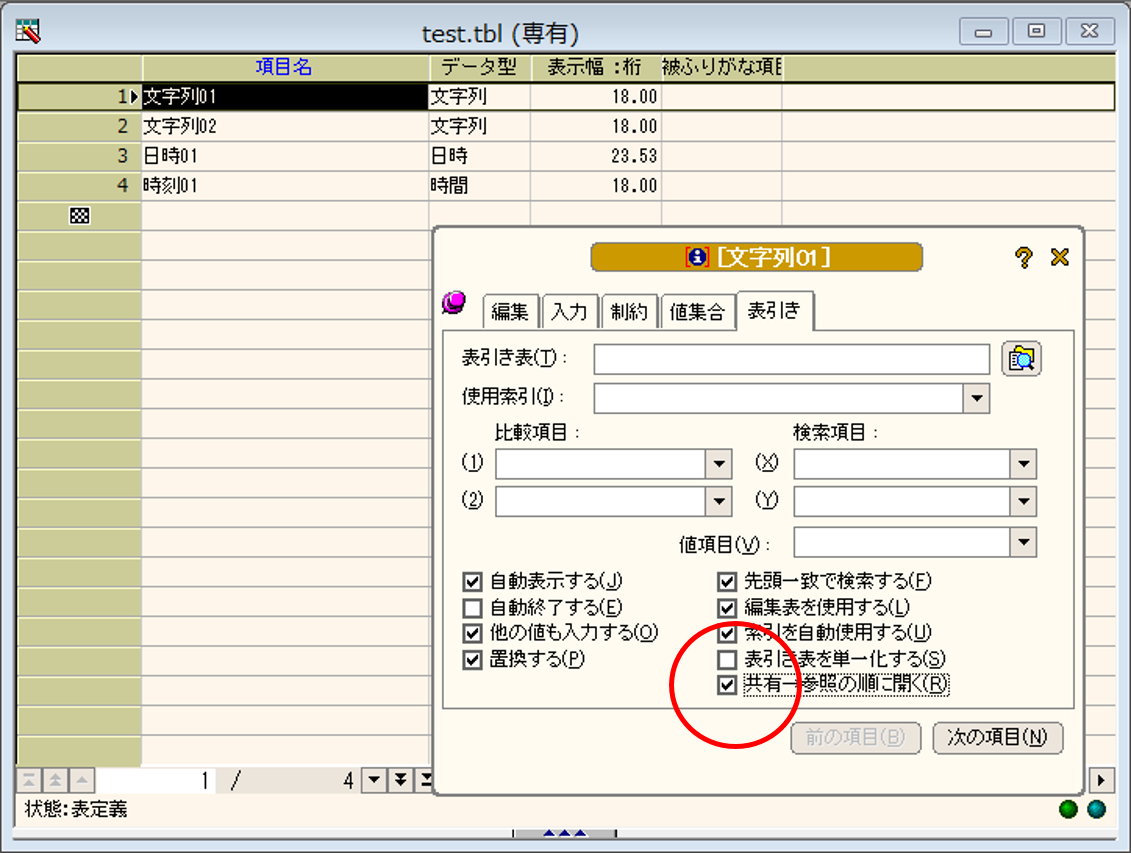Enable 自動終了する checkbox

click(473, 608)
